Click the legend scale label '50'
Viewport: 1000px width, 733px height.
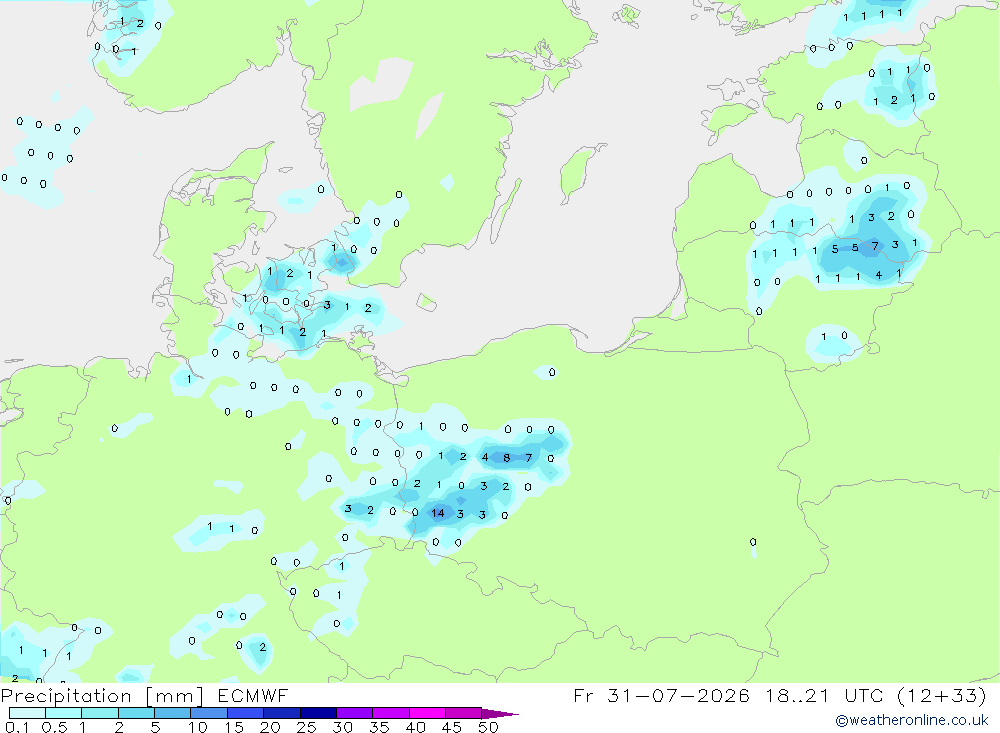(x=488, y=727)
